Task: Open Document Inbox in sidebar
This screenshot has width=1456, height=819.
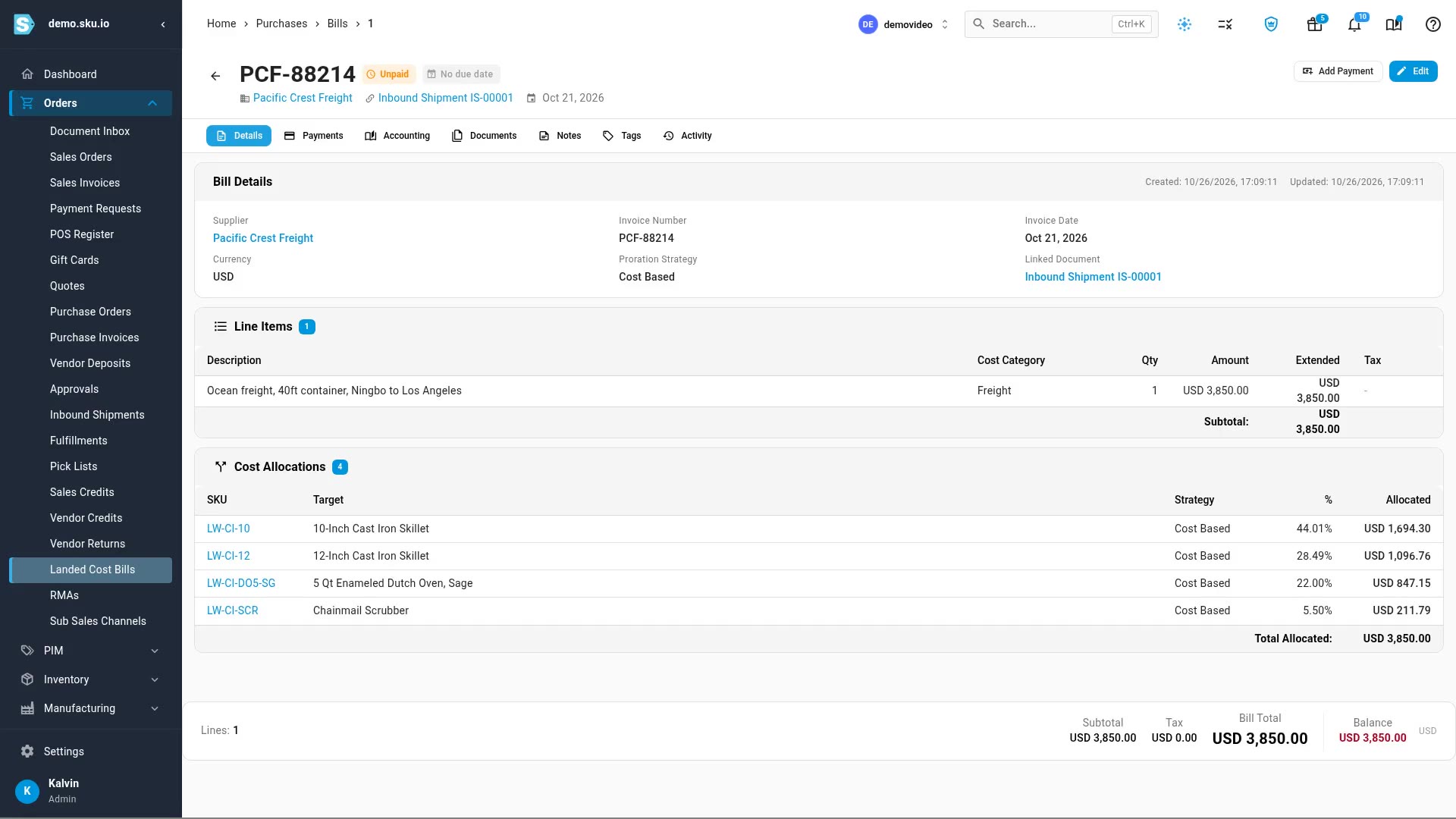Action: click(89, 131)
